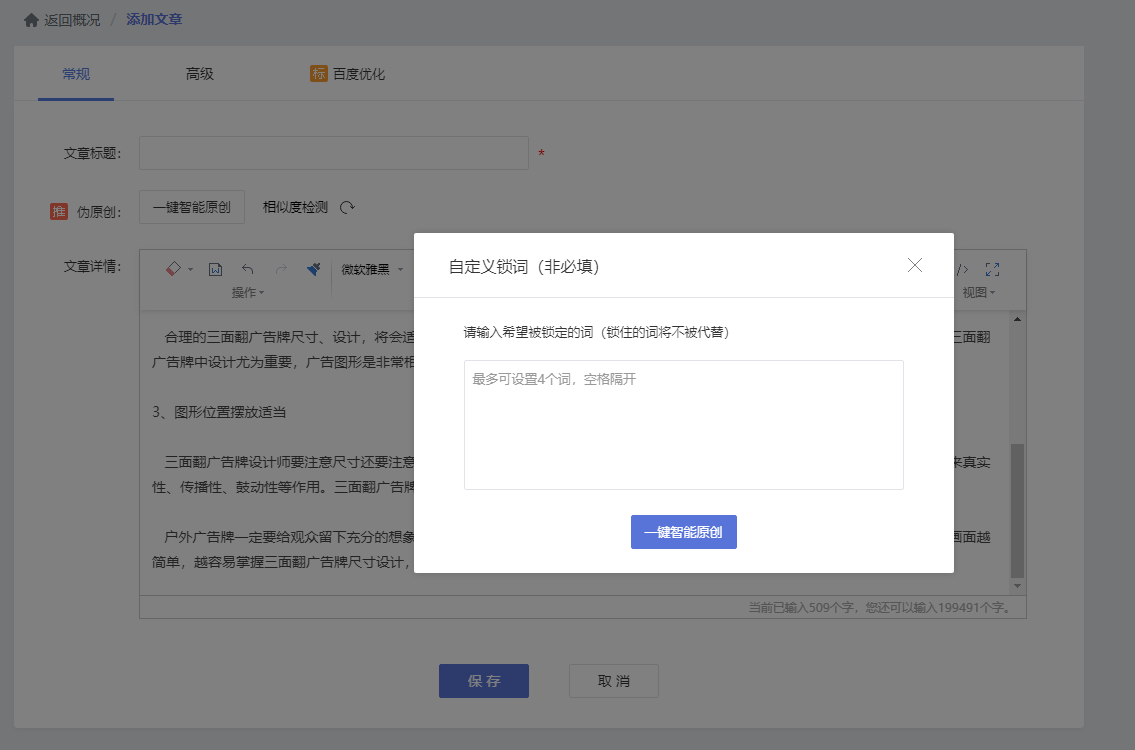
Task: Click the home icon beside 返回概况
Action: click(31, 20)
